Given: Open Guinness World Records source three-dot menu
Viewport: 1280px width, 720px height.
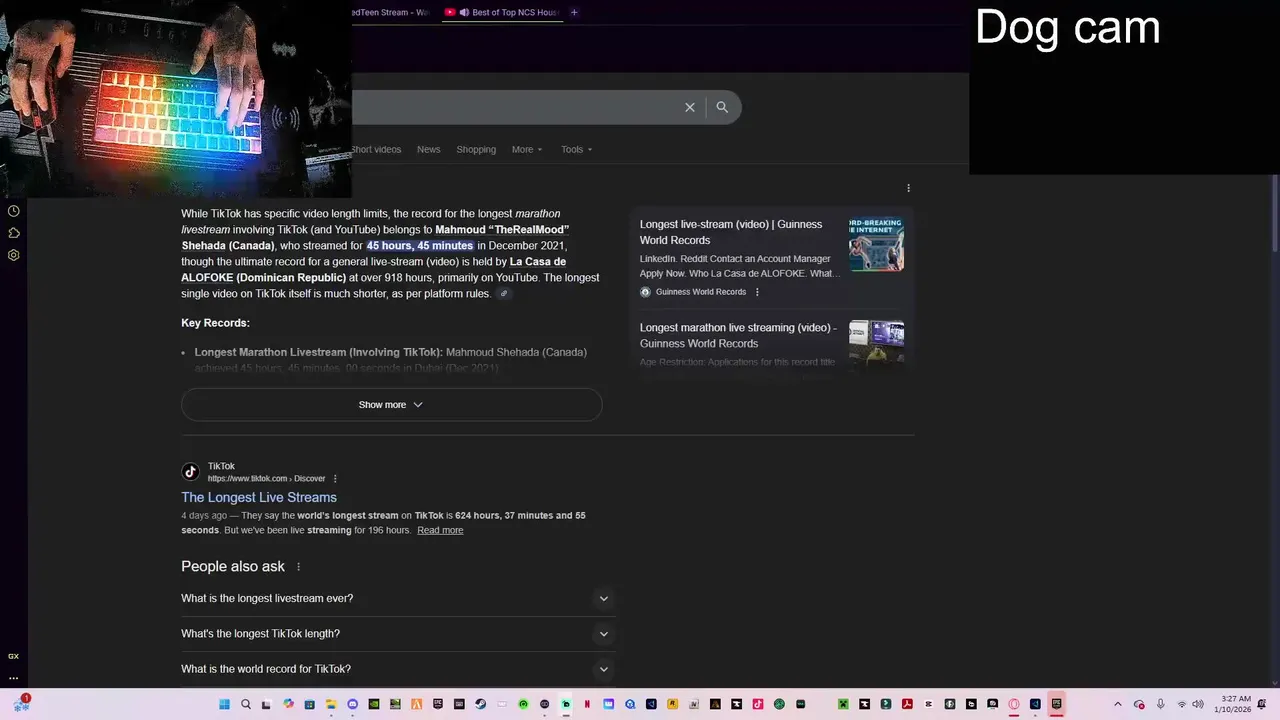Looking at the screenshot, I should click(757, 292).
